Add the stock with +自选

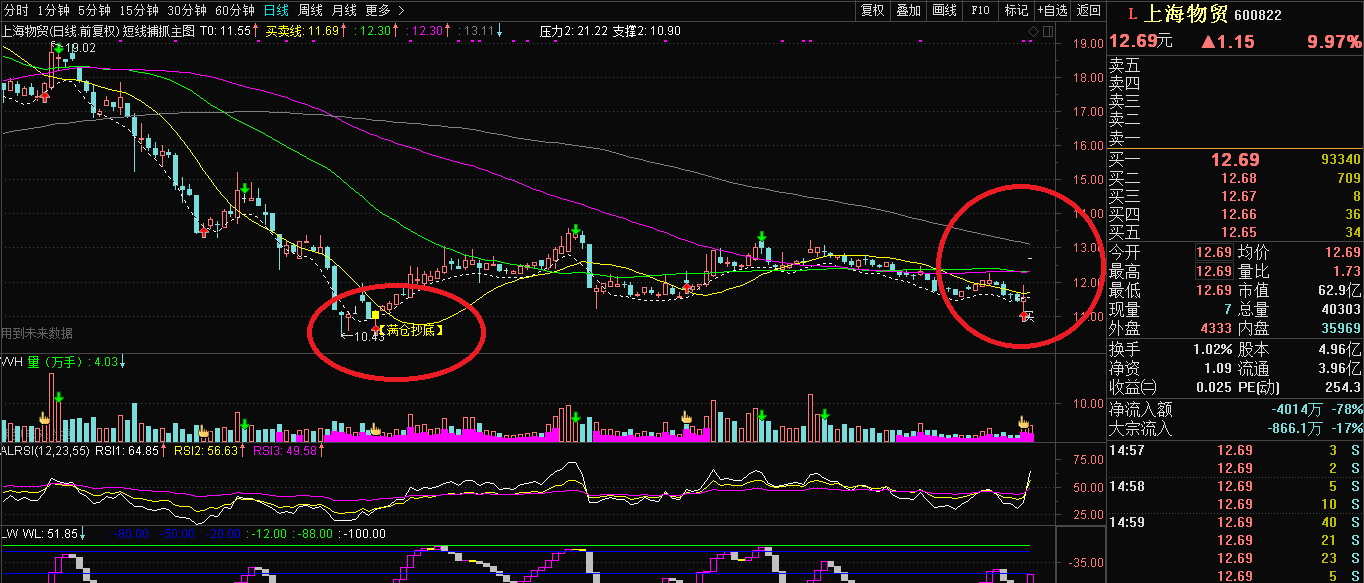coord(1052,10)
